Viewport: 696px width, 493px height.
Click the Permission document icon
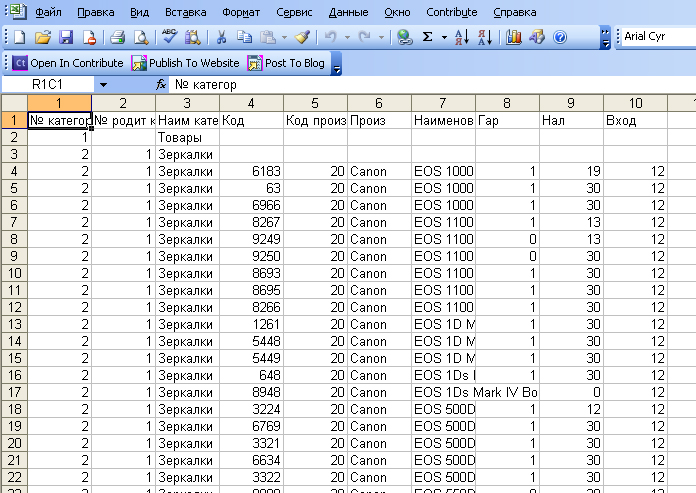(x=89, y=37)
